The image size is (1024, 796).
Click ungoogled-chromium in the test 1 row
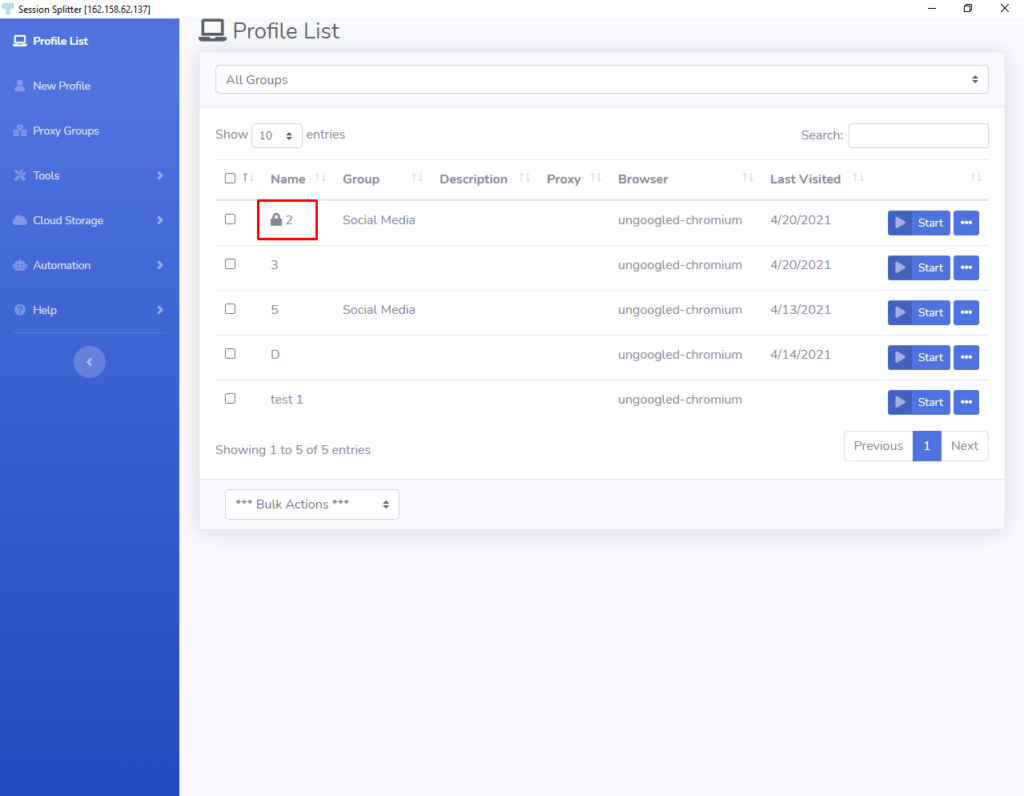coord(680,400)
